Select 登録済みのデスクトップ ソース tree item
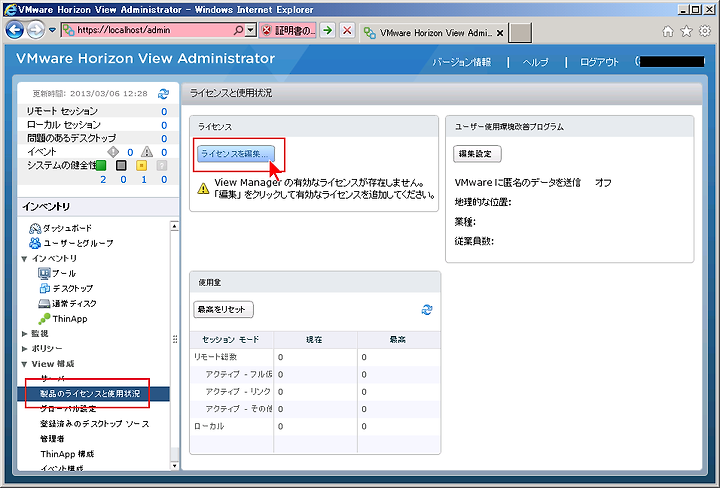This screenshot has width=720, height=488. pyautogui.click(x=95, y=424)
